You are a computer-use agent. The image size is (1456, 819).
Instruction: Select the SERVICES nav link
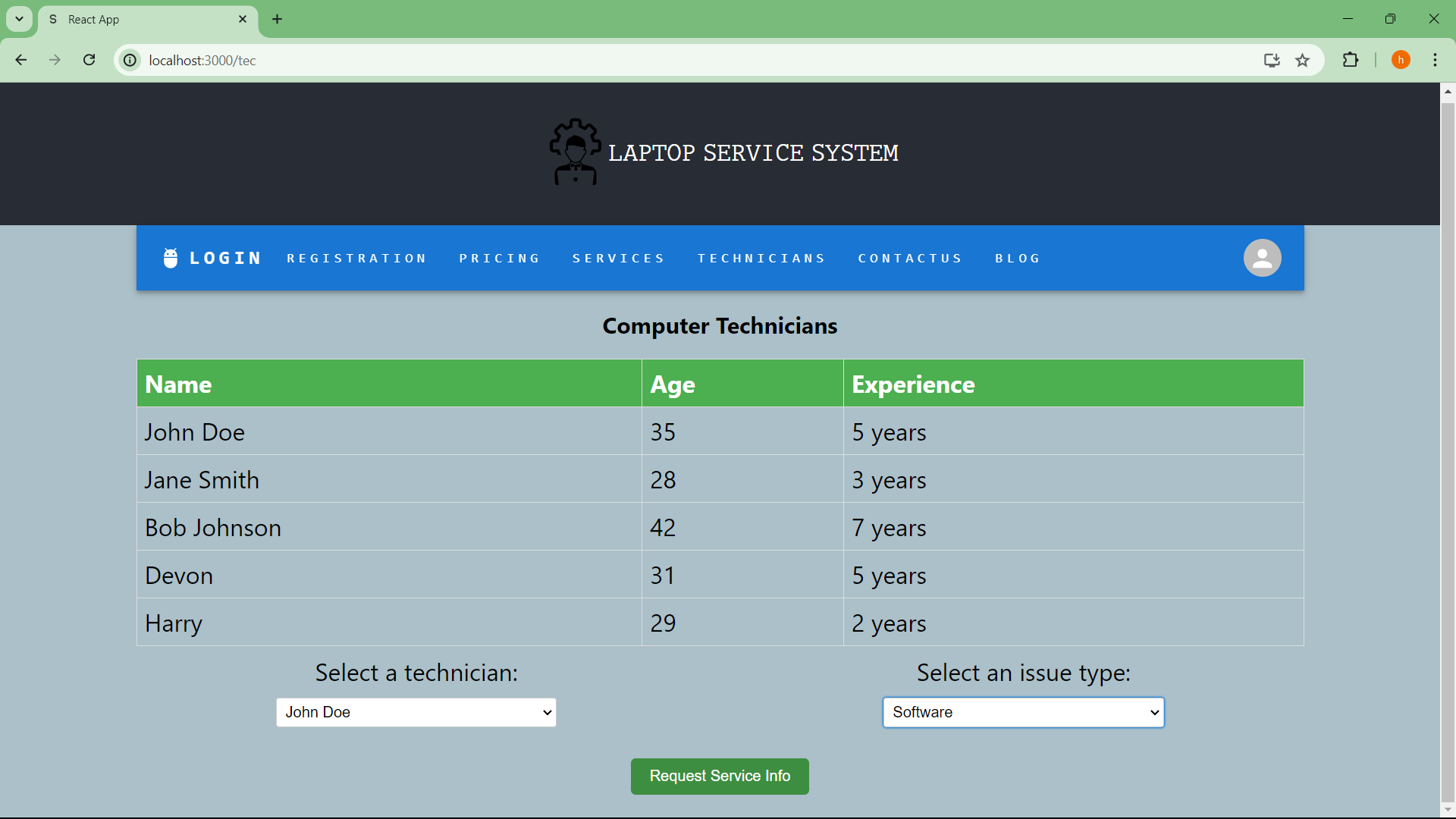pyautogui.click(x=618, y=259)
